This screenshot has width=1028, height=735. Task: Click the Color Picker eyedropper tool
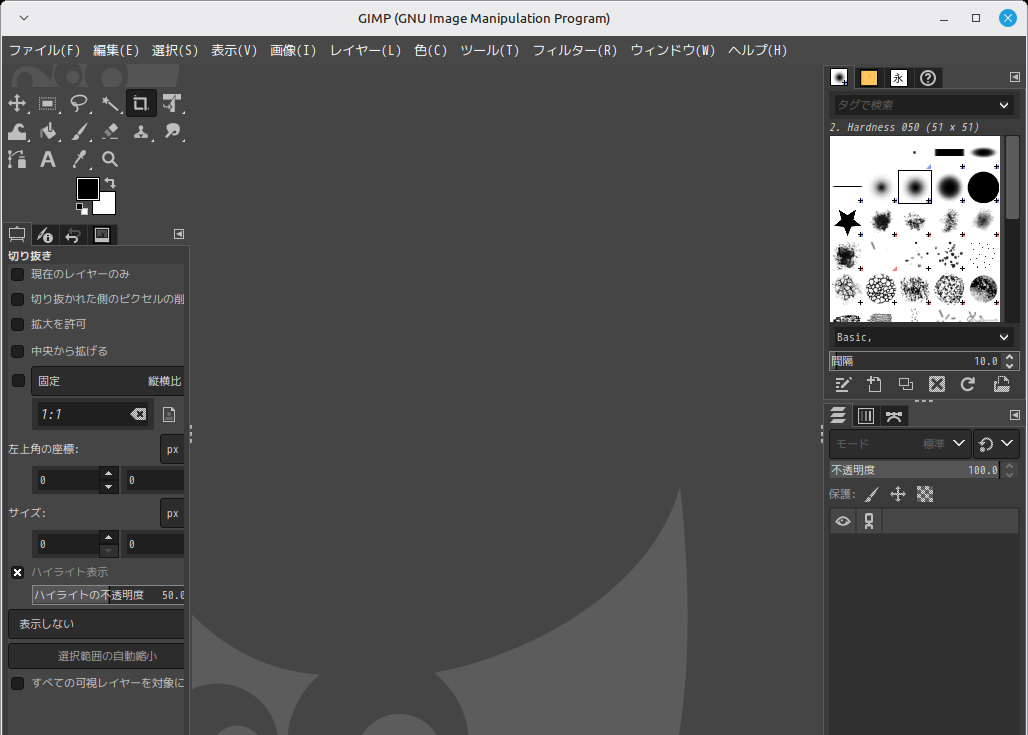click(79, 159)
